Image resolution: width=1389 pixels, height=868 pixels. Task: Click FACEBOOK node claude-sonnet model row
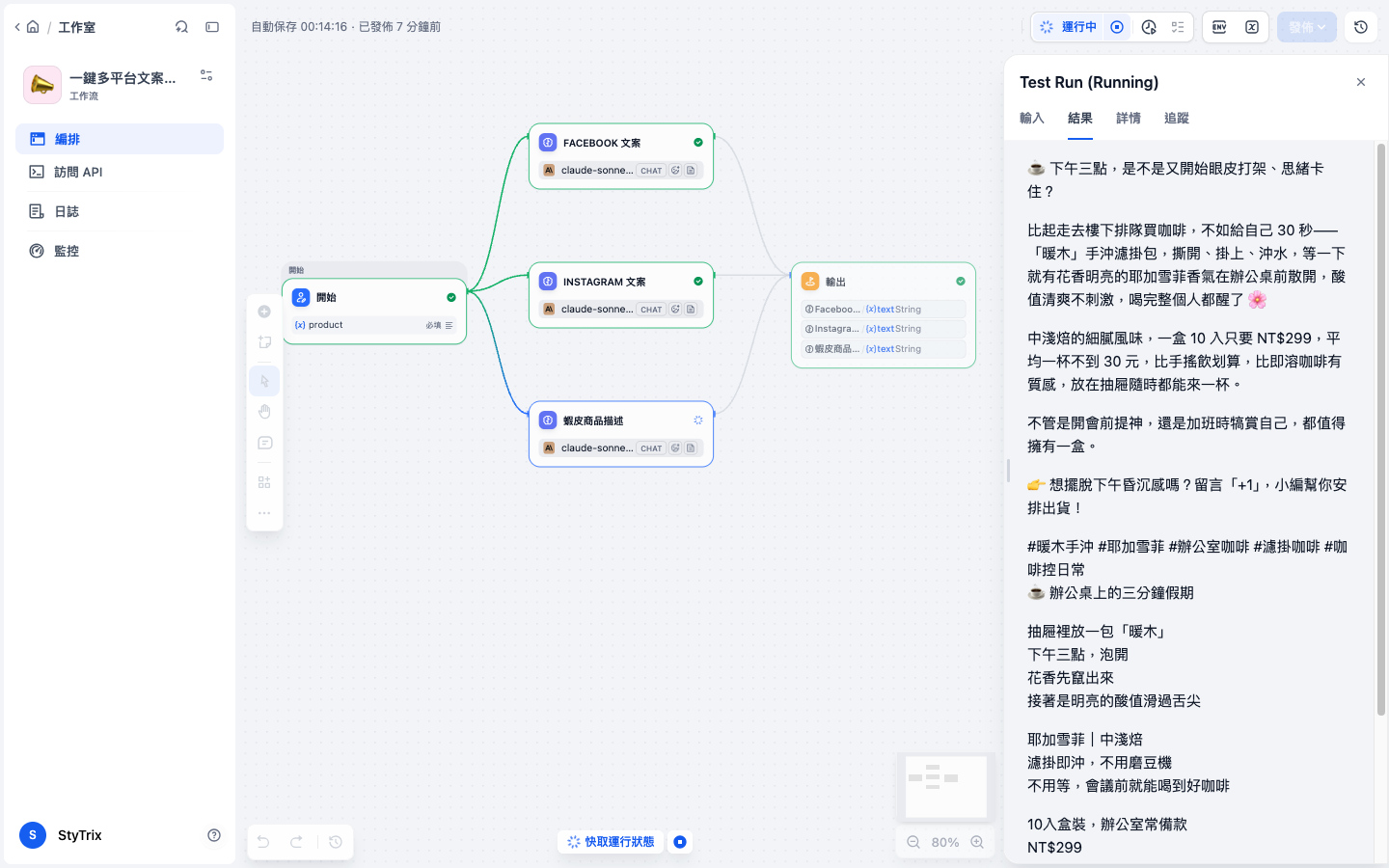pos(621,171)
